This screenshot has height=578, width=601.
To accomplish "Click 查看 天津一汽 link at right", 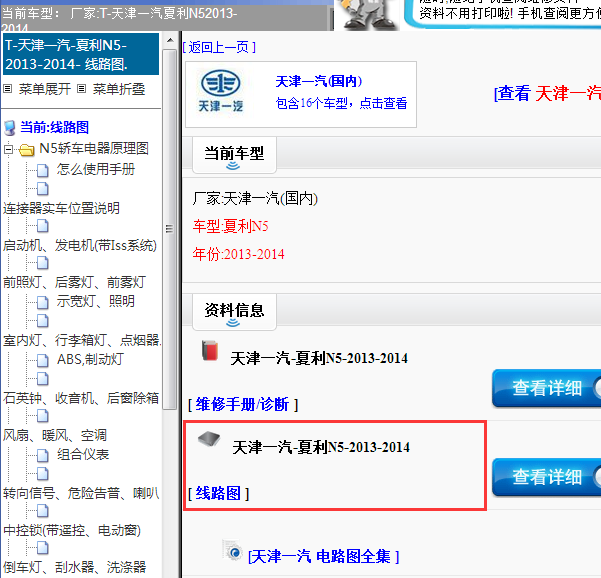I will tap(547, 93).
